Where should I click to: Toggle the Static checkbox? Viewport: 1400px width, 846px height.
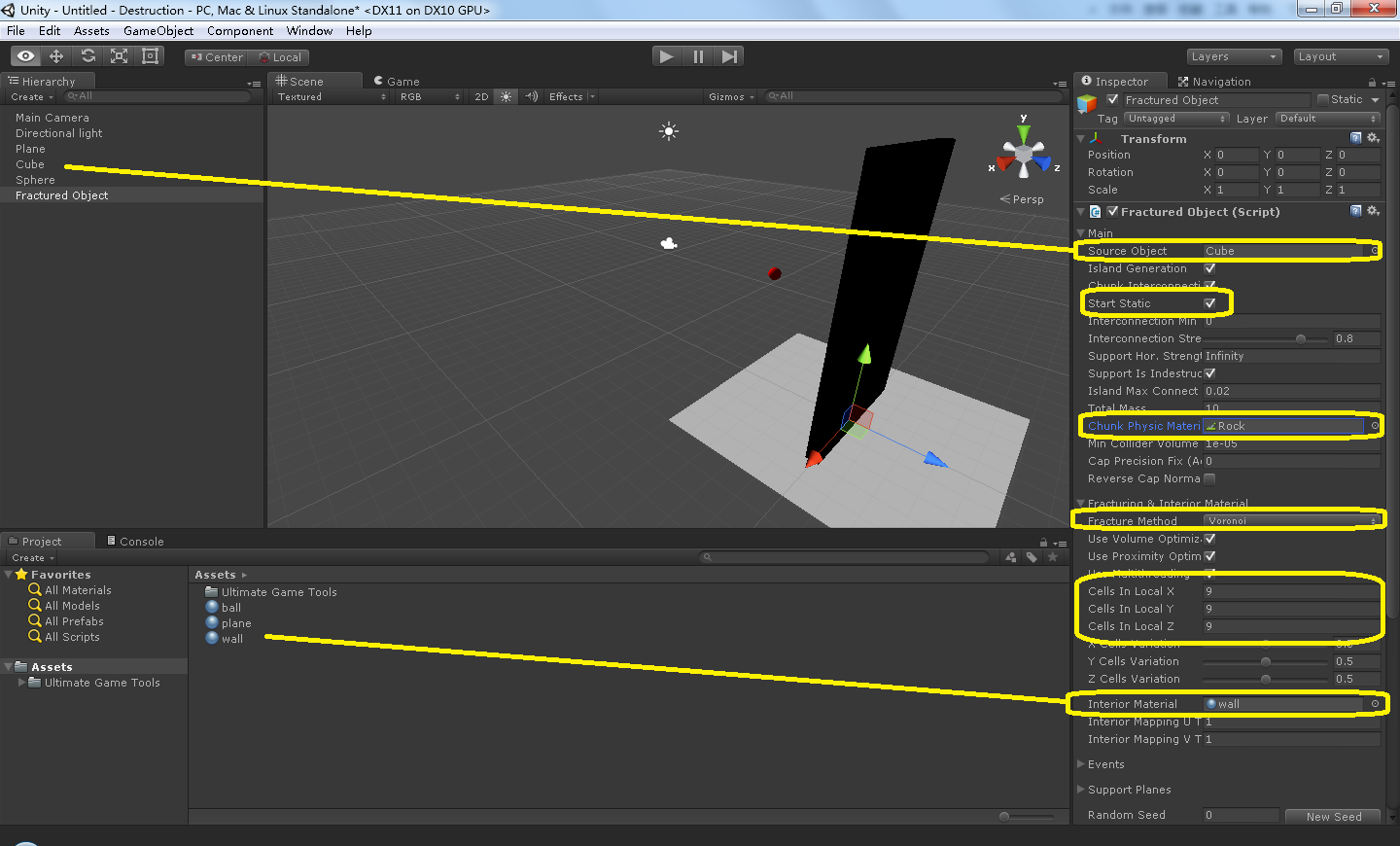pos(1323,99)
